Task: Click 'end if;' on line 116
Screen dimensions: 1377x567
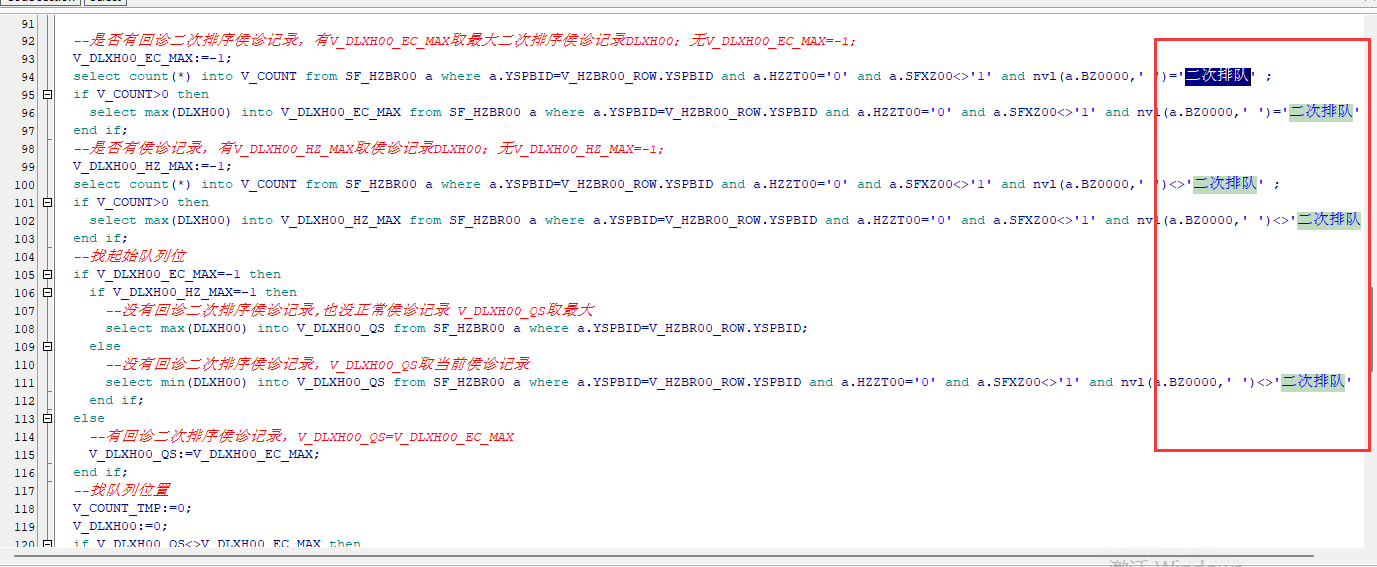Action: 101,472
